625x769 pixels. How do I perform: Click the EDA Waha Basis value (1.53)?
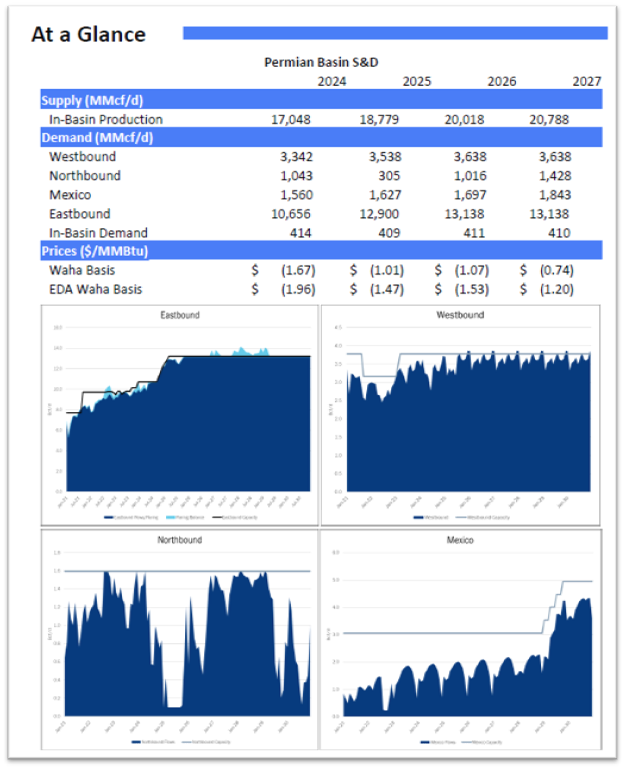(x=471, y=289)
